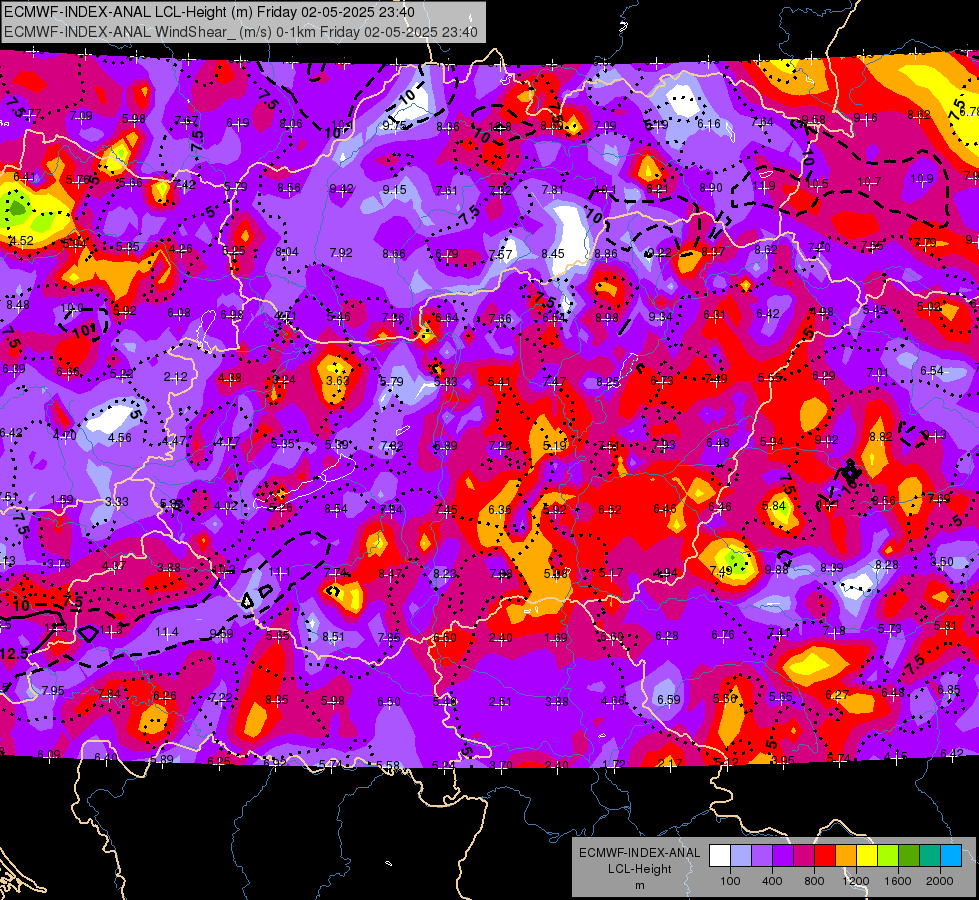This screenshot has width=979, height=900.
Task: Select the orange legend color swatch
Action: click(x=846, y=856)
